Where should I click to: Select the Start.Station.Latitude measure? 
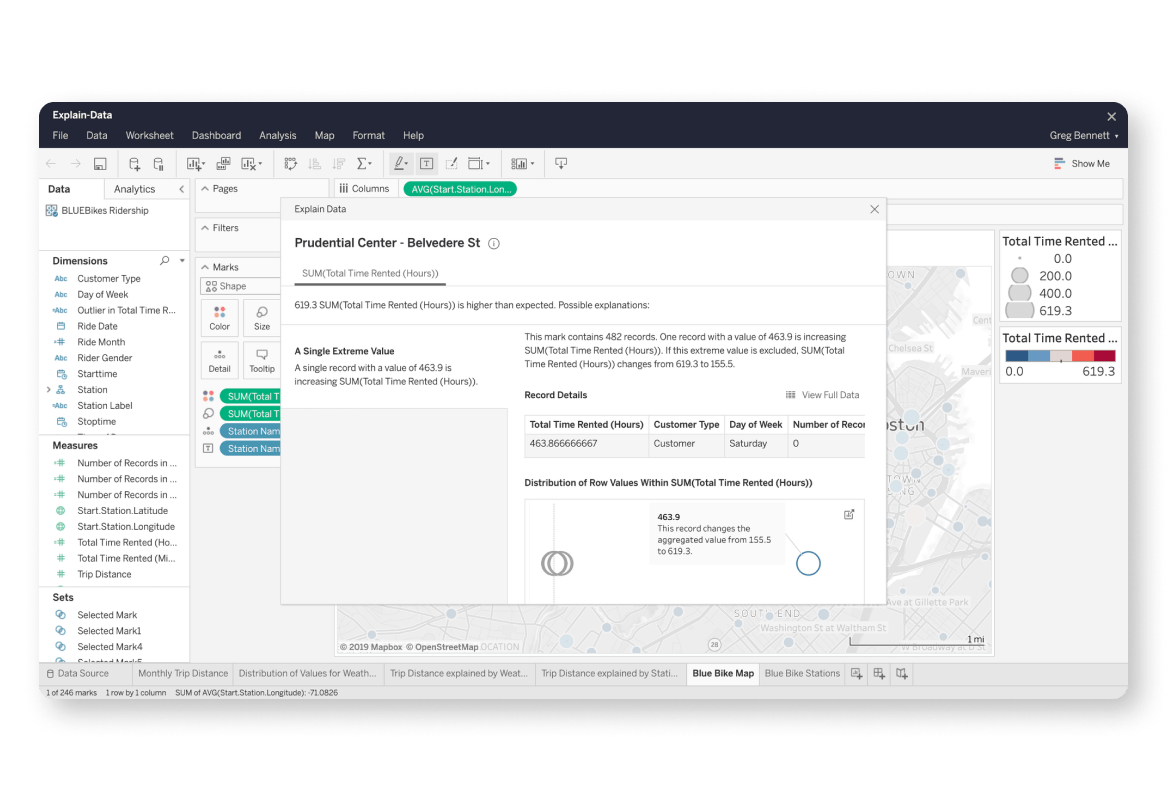click(122, 511)
